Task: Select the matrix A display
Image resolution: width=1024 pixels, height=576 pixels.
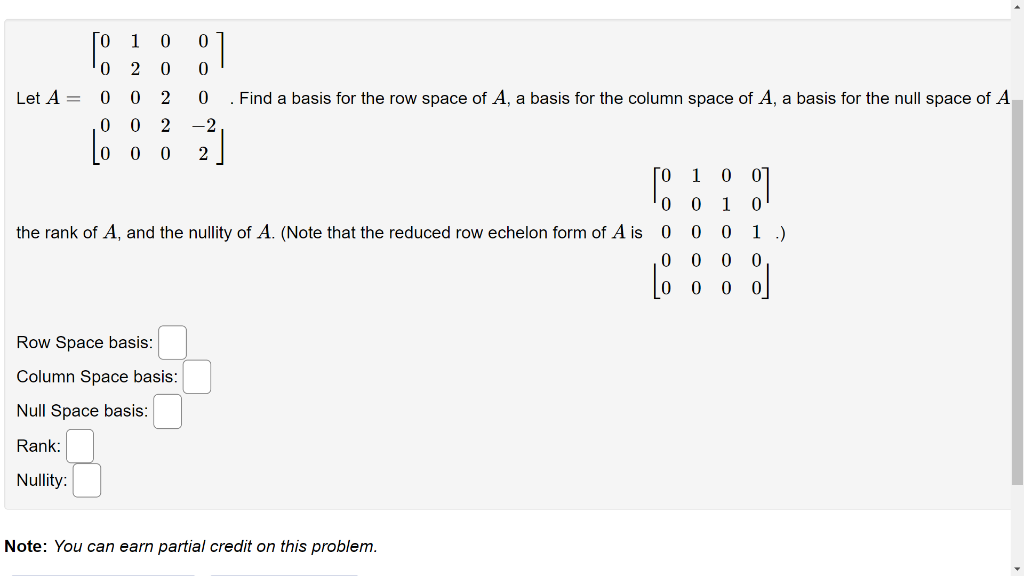Action: coord(158,97)
